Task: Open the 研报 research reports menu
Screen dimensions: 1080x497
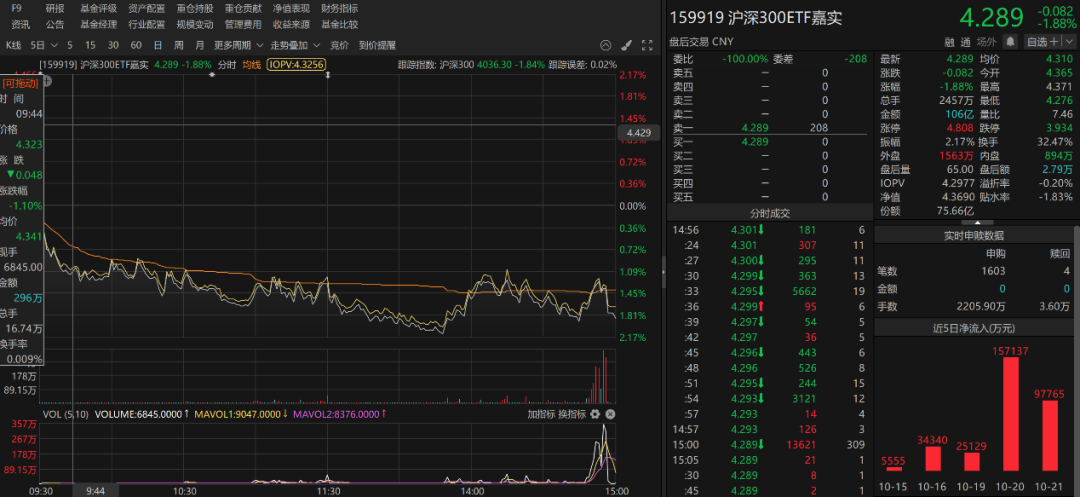Action: coord(55,9)
